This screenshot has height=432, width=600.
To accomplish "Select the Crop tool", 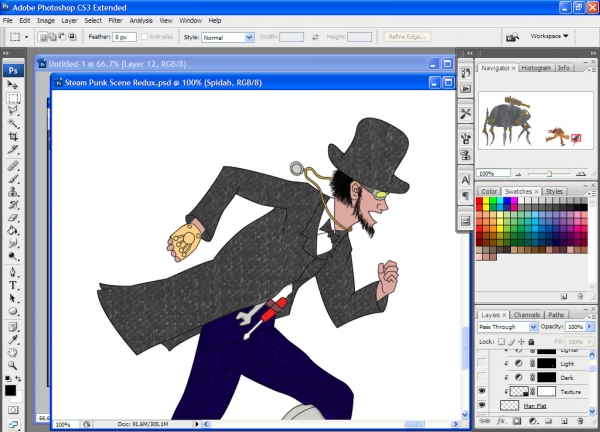I will point(13,136).
